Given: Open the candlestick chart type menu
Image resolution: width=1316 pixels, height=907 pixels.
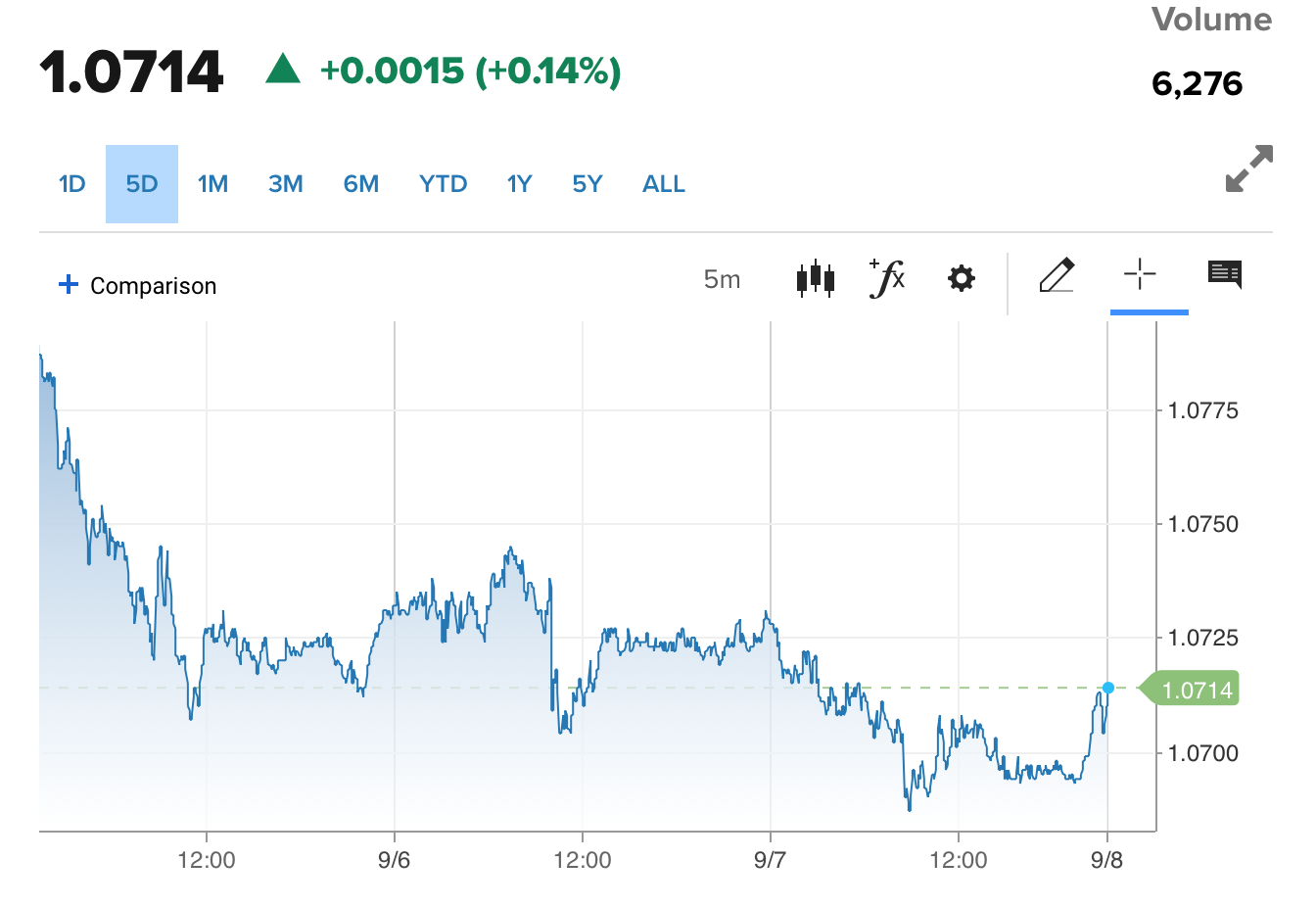Looking at the screenshot, I should (815, 279).
